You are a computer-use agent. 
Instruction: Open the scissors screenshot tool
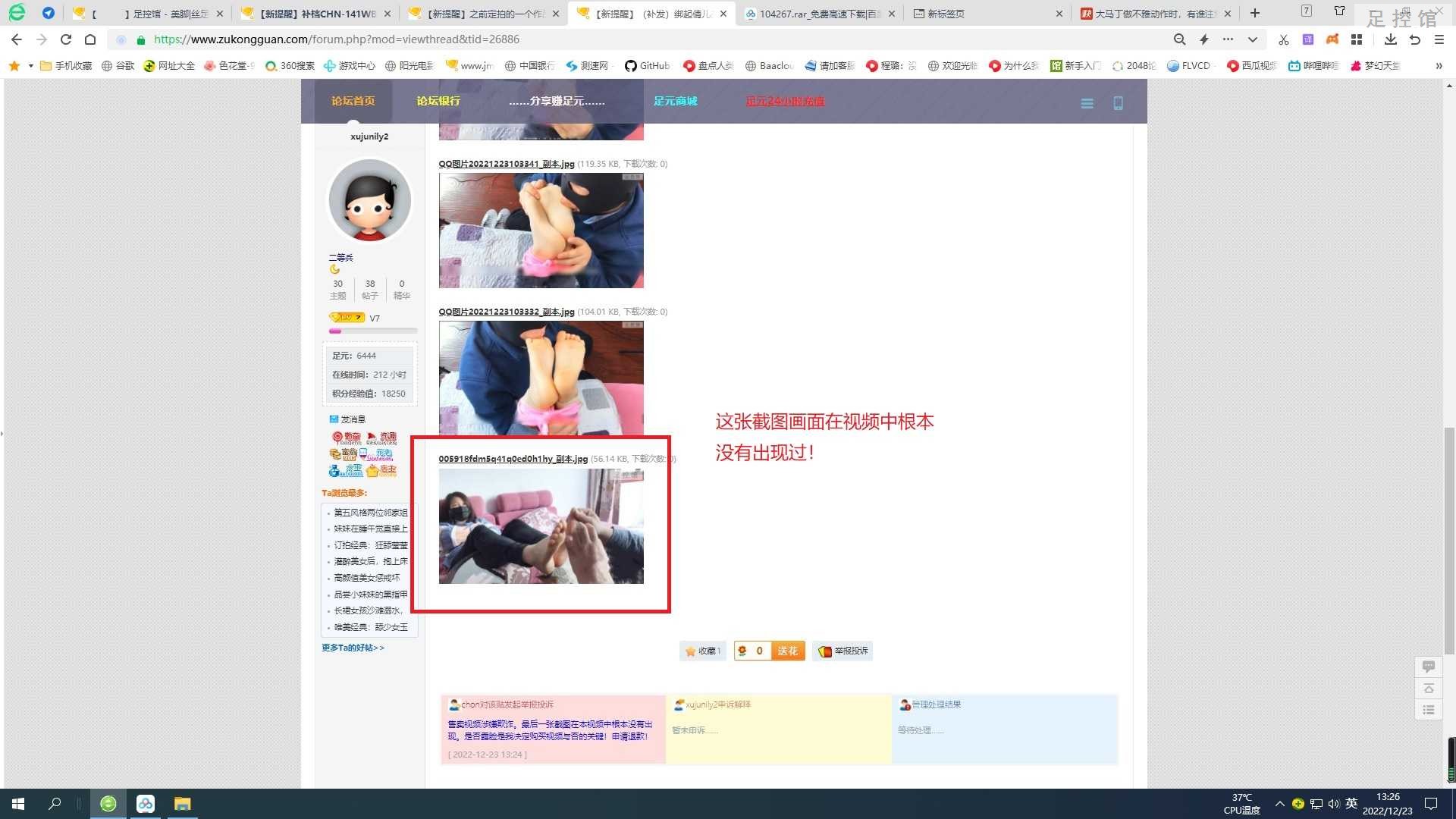pos(1283,39)
